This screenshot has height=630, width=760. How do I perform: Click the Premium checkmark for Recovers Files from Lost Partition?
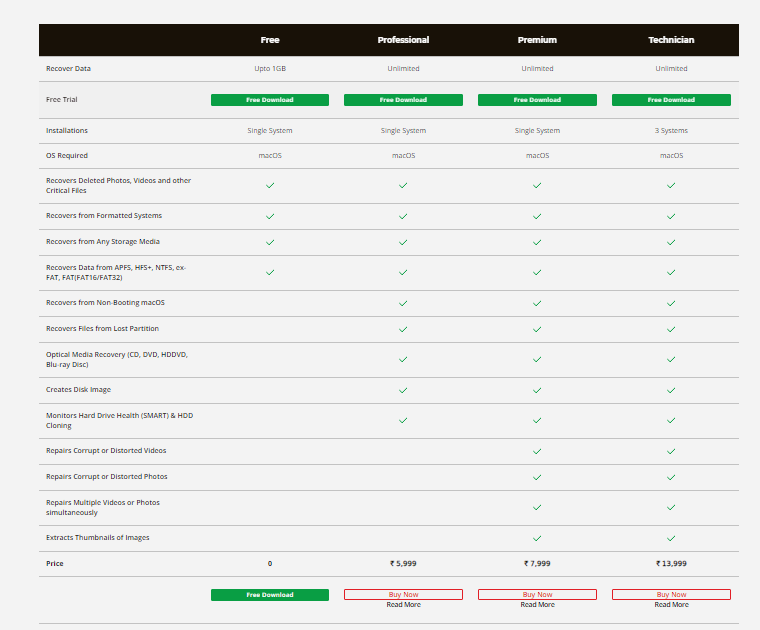pos(537,330)
